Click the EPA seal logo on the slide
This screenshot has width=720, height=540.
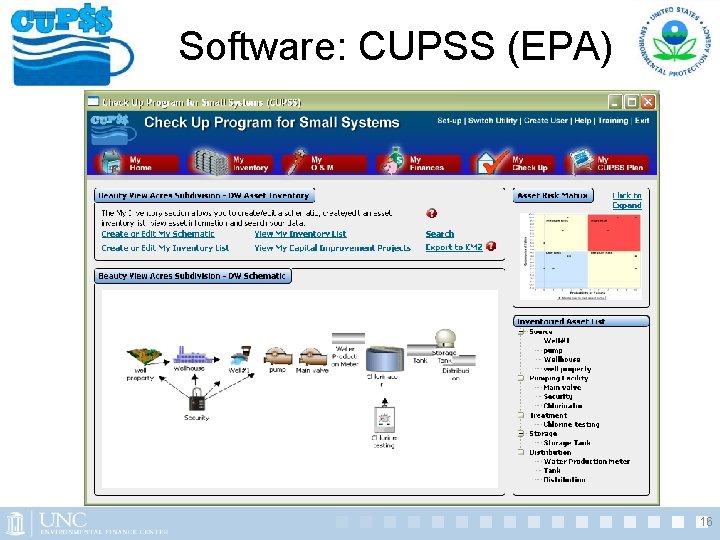675,42
